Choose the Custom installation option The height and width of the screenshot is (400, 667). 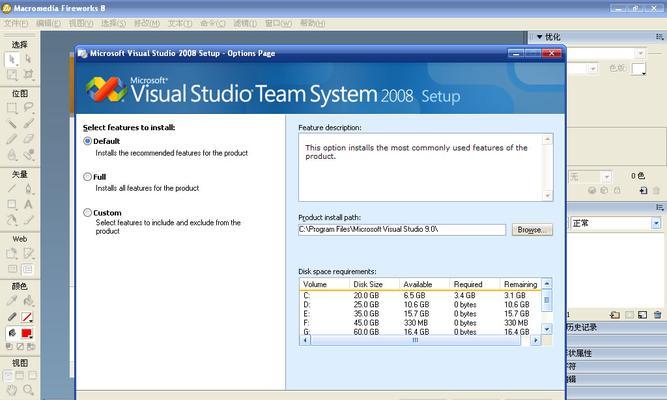click(88, 212)
